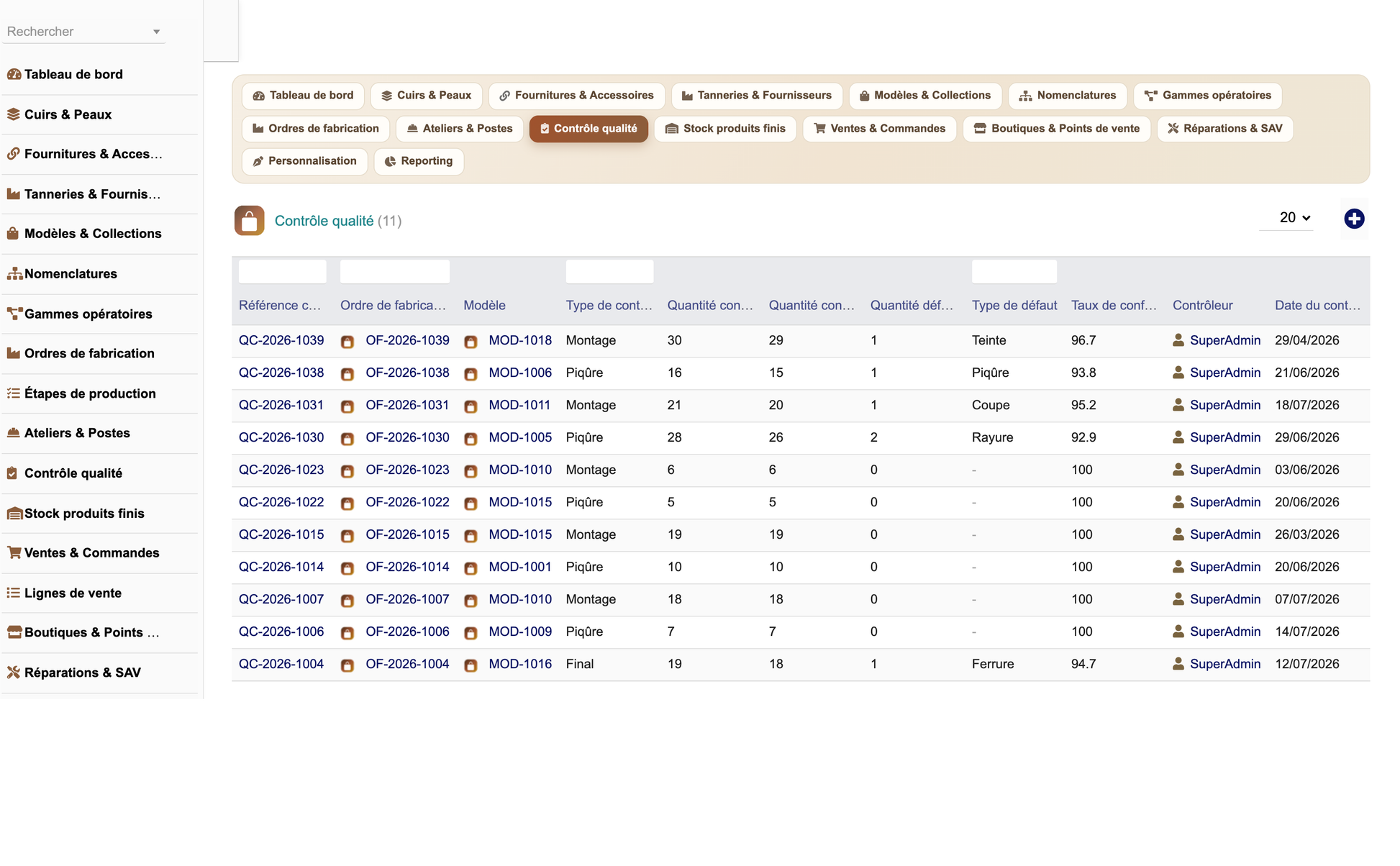Go to the Reporting tab
The width and height of the screenshot is (1400, 866).
419,161
